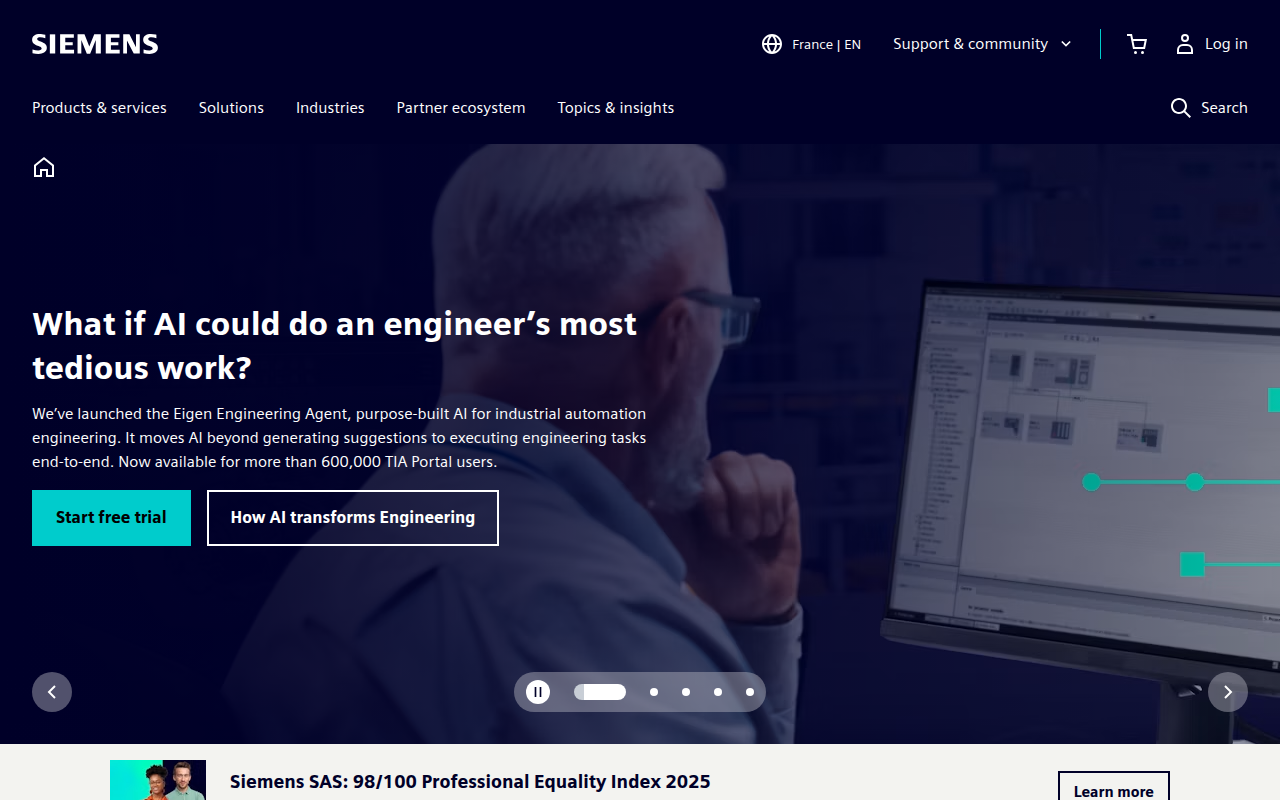The width and height of the screenshot is (1280, 800).
Task: Click the hero headline about AI engineer work
Action: tap(335, 346)
